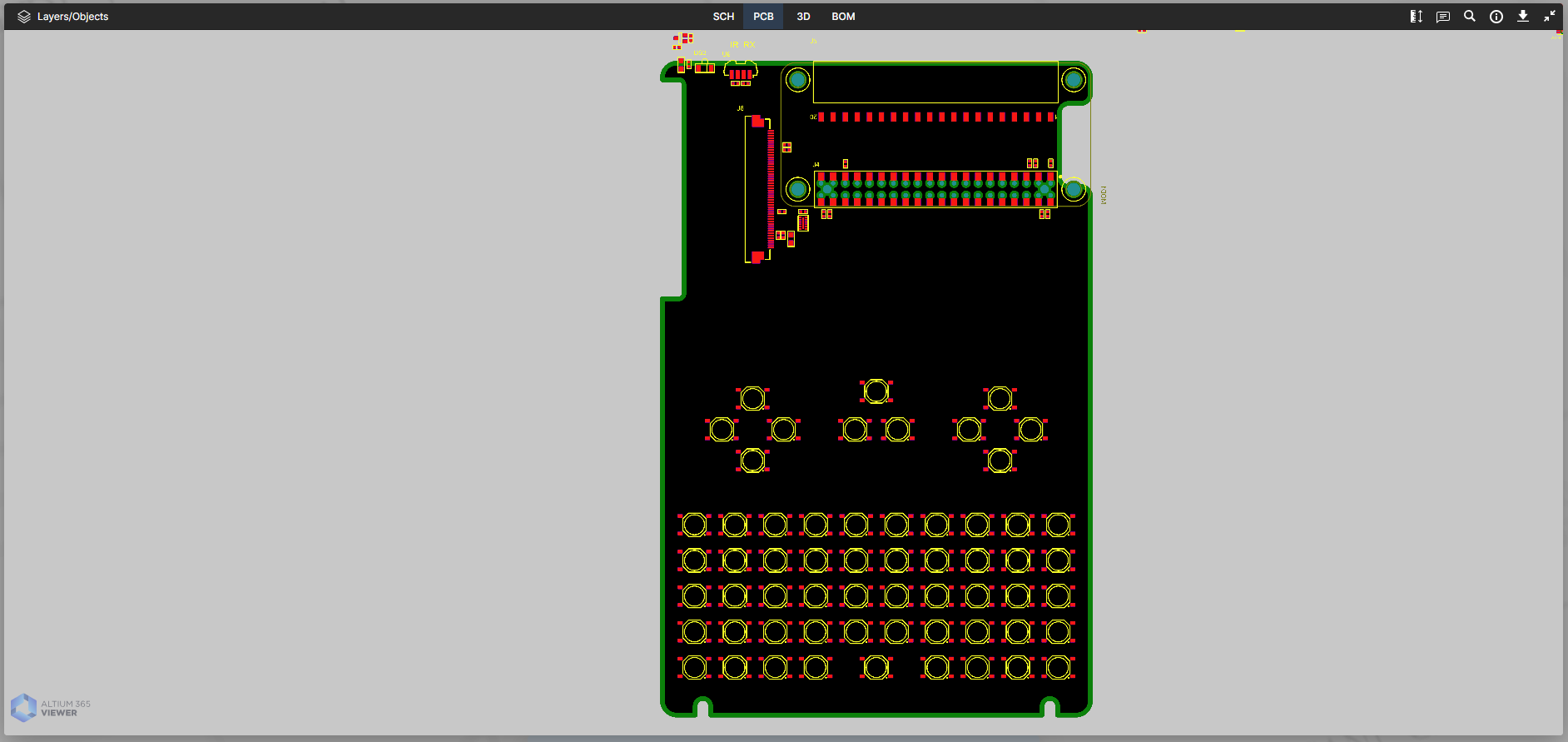Select top switch in the center three-button cluster
Image resolution: width=1568 pixels, height=742 pixels.
876,391
